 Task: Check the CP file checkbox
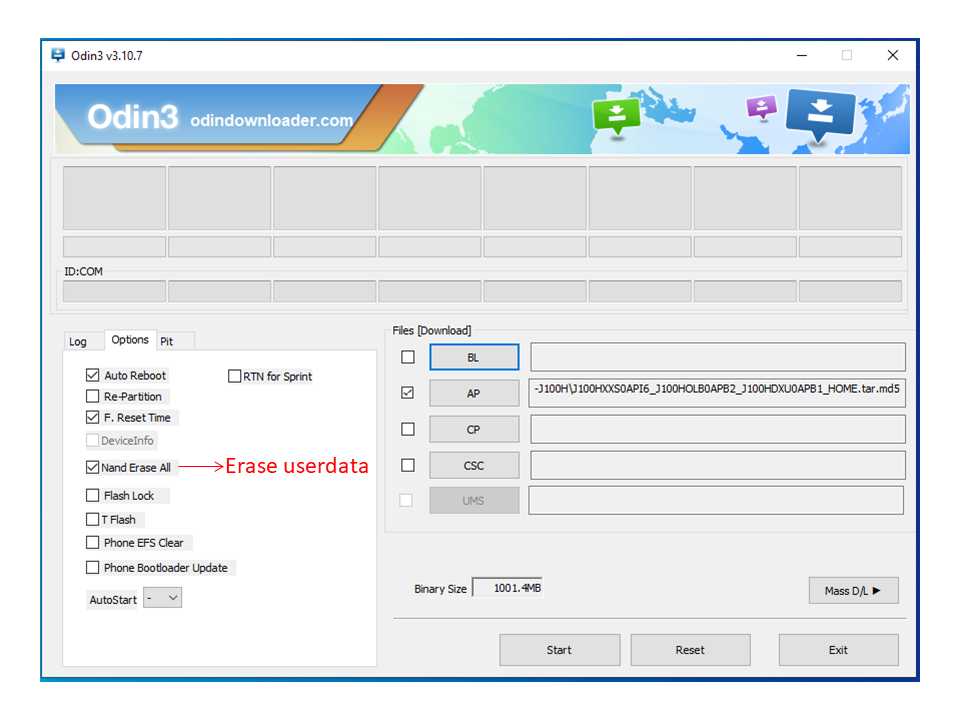tap(408, 429)
